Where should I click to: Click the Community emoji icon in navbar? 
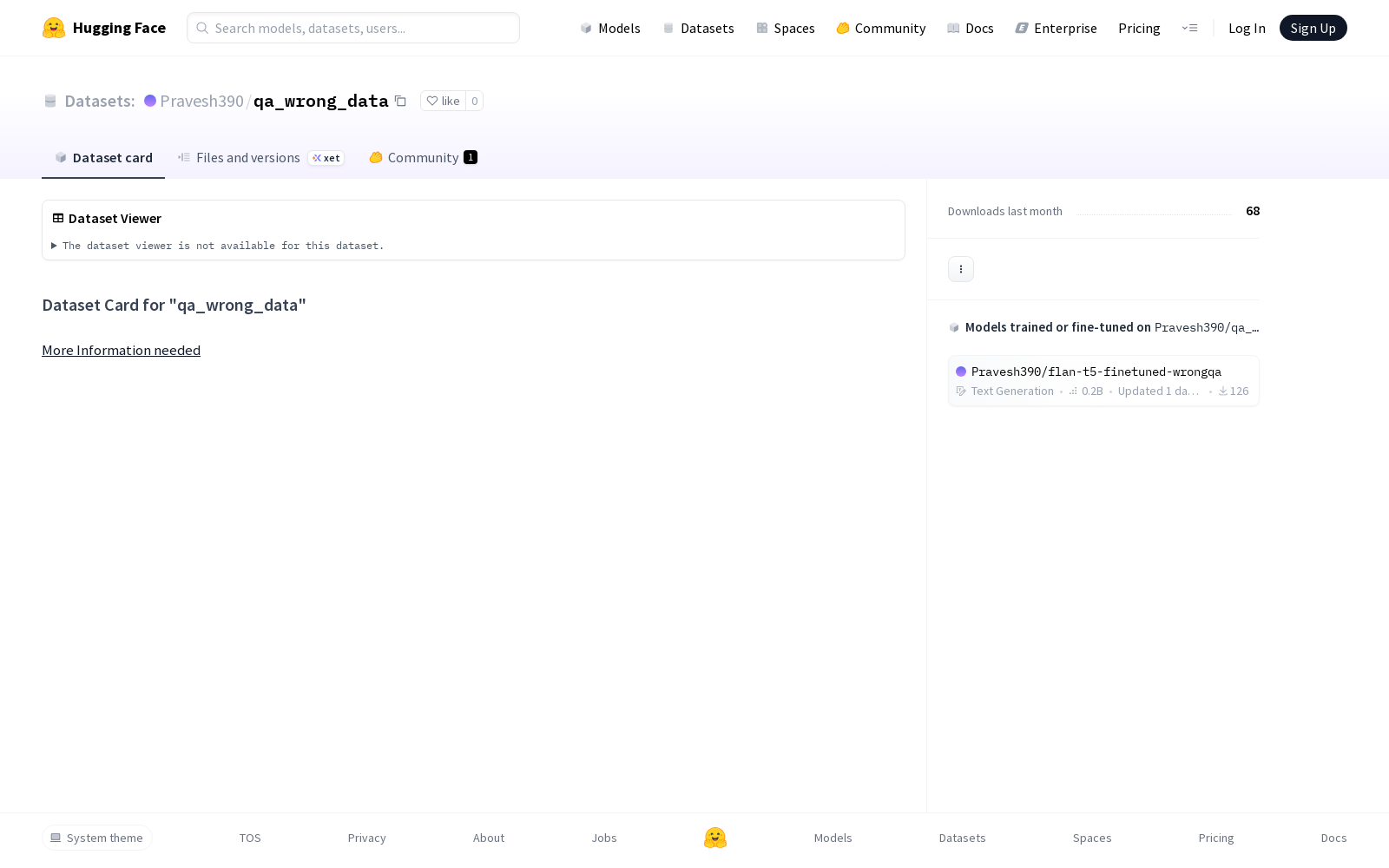843,28
